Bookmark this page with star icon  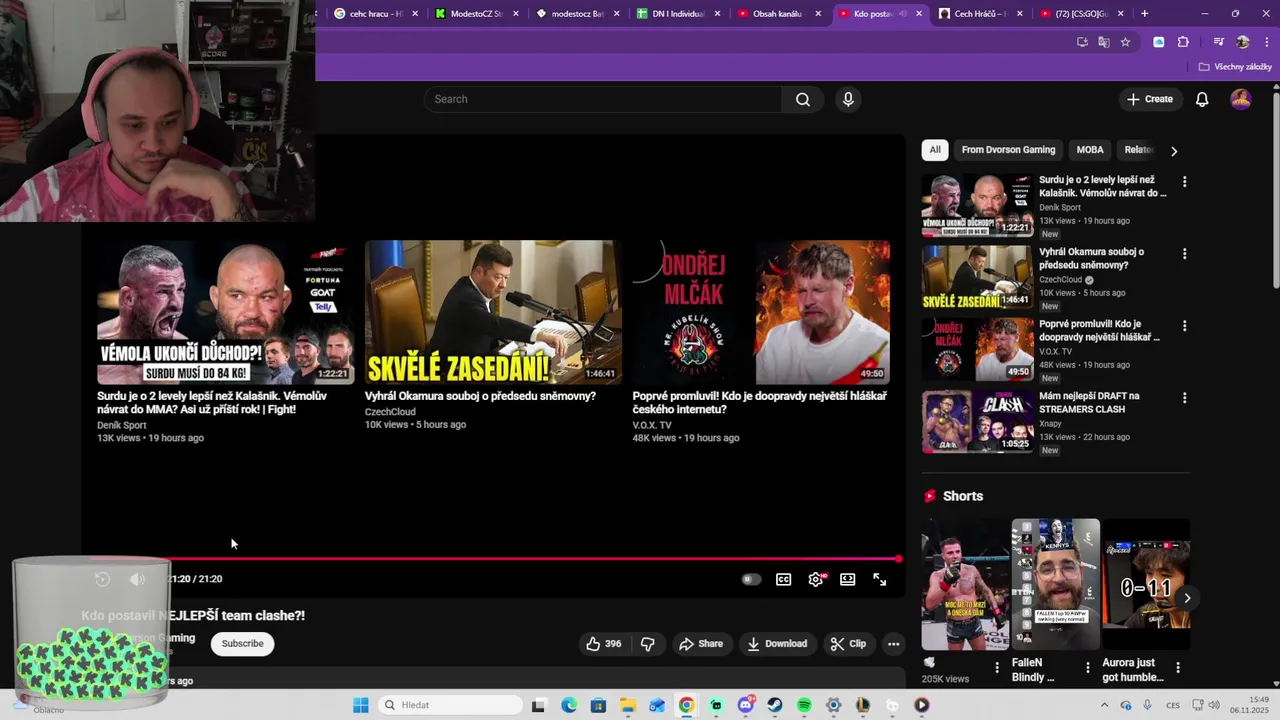1125,42
